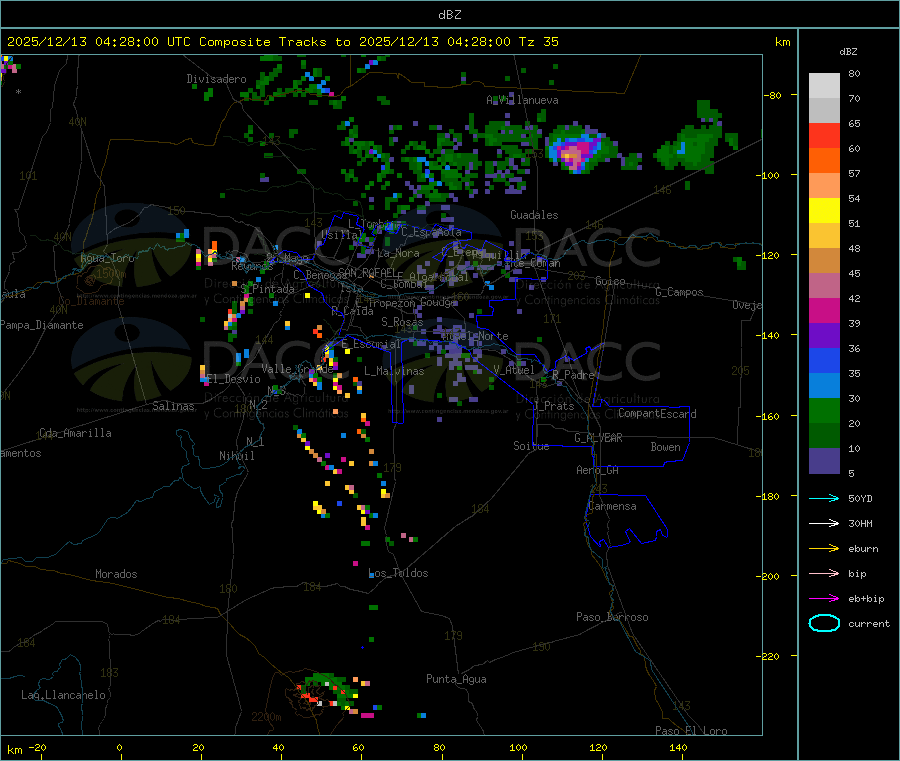The image size is (900, 761).
Task: Click the 'Los_Toldos' map label
Action: tap(398, 573)
